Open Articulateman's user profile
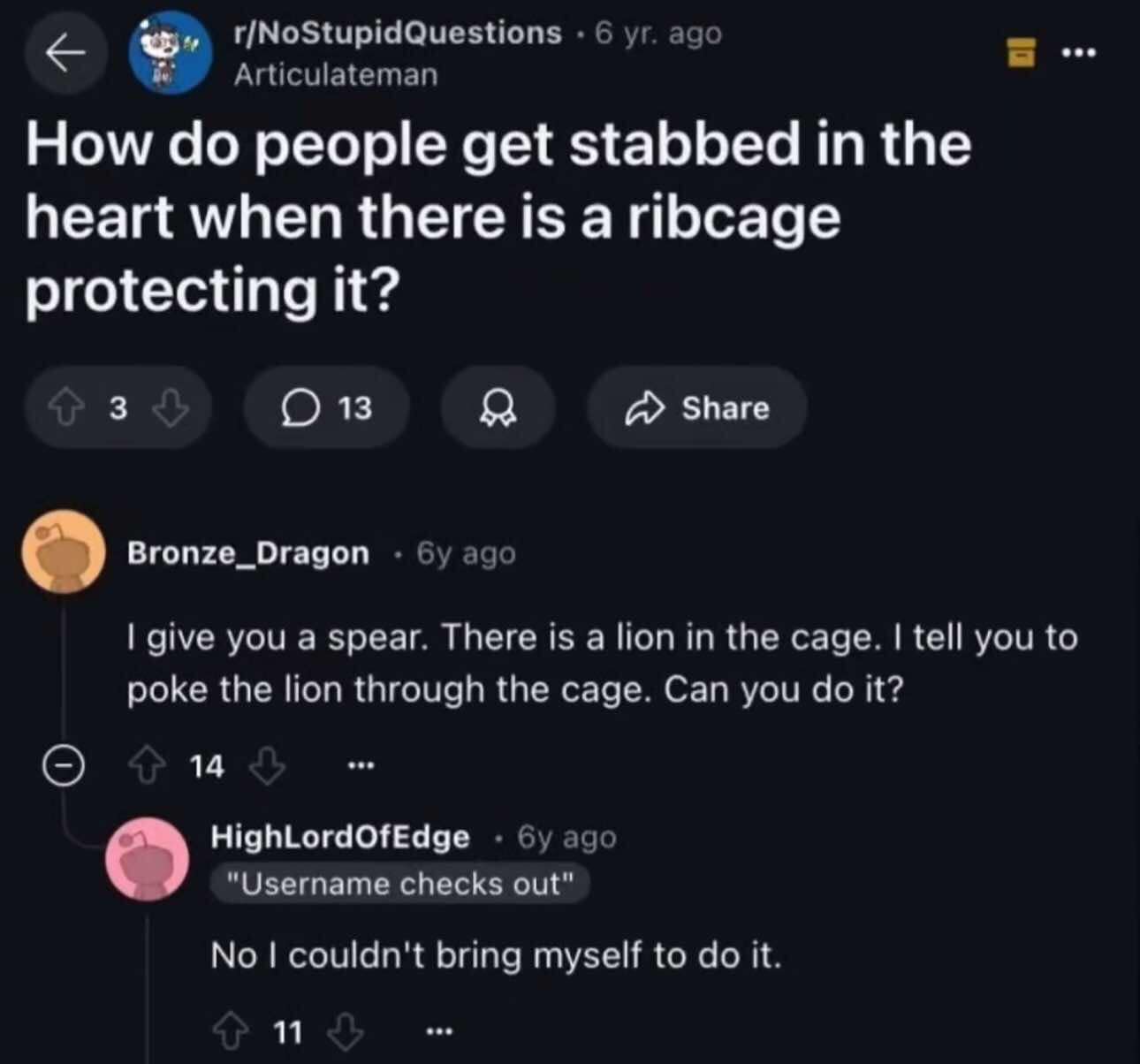The image size is (1140, 1064). [336, 75]
